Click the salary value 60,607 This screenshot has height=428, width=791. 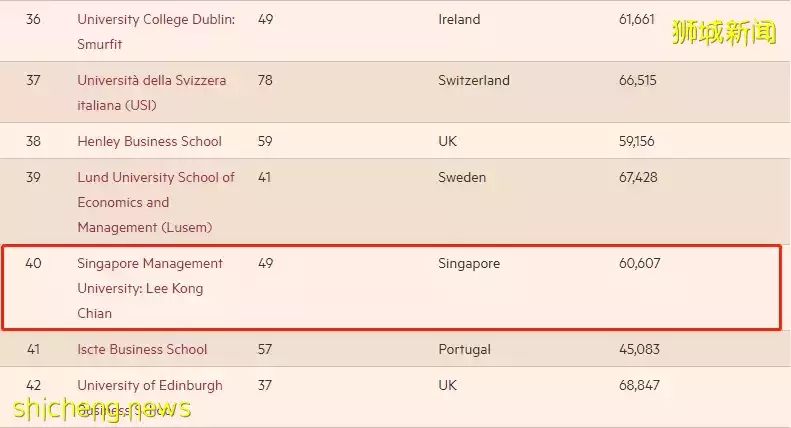pyautogui.click(x=639, y=263)
